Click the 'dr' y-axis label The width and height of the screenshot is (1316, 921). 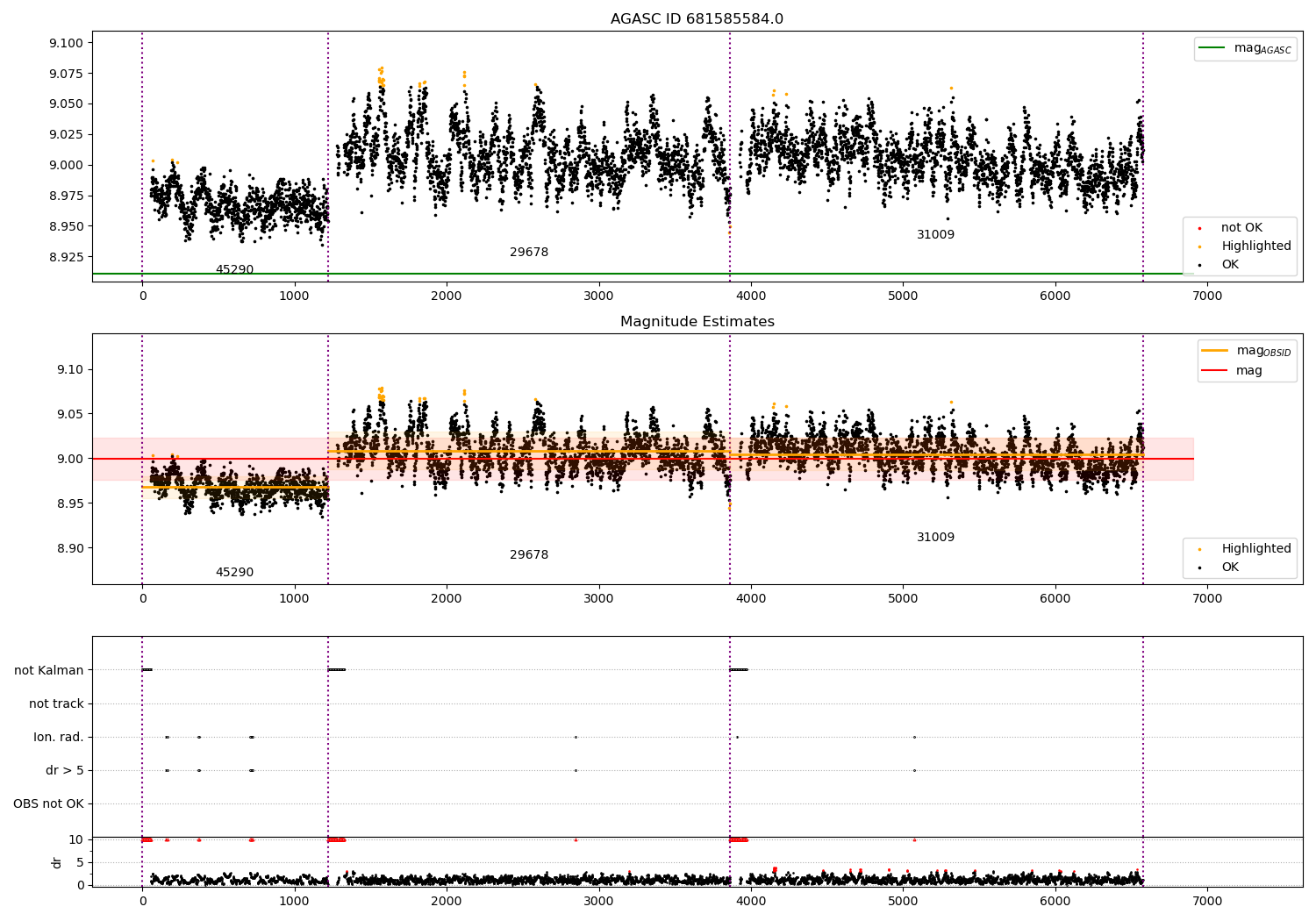pos(57,862)
